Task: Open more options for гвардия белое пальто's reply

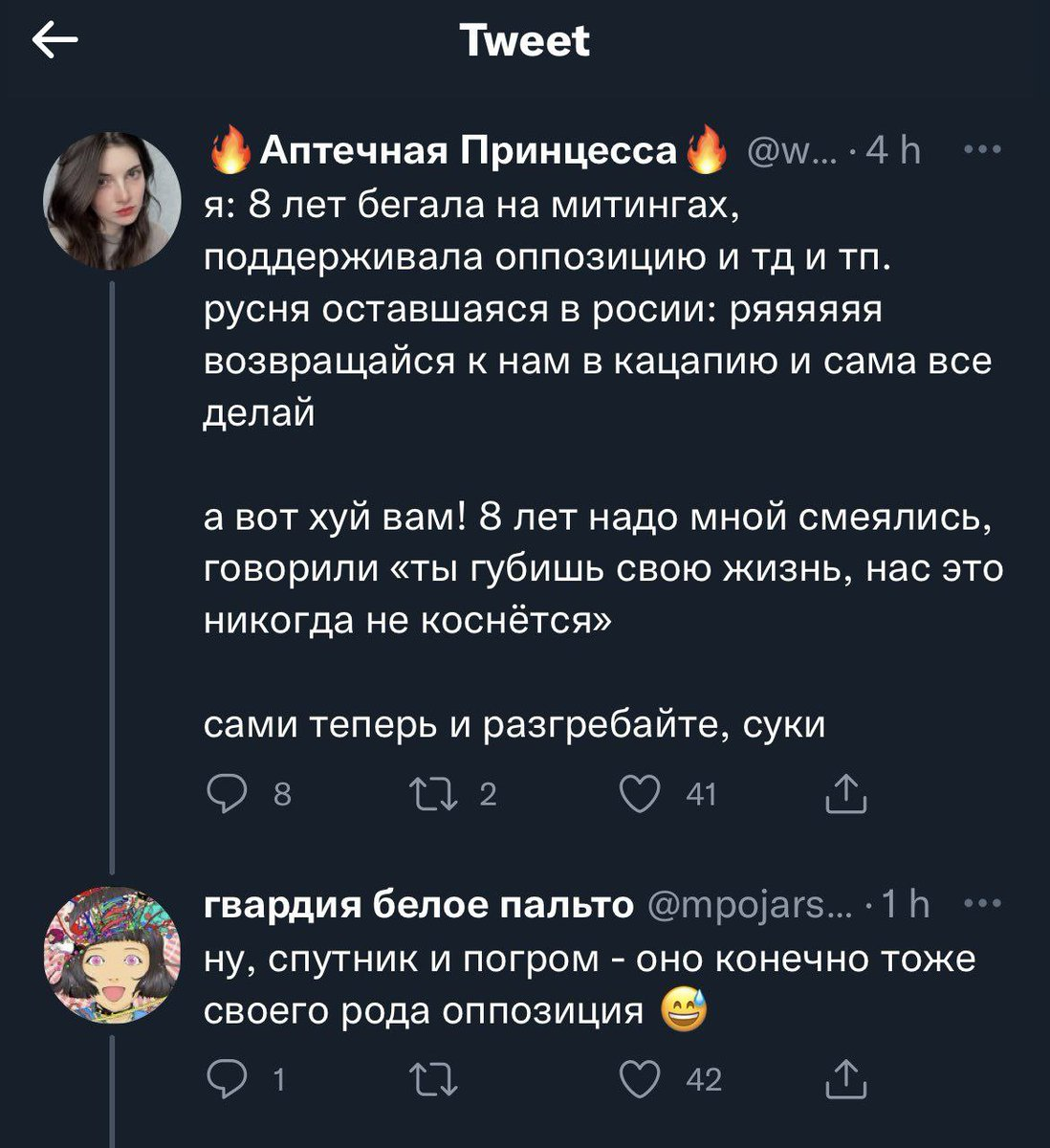Action: tap(982, 904)
